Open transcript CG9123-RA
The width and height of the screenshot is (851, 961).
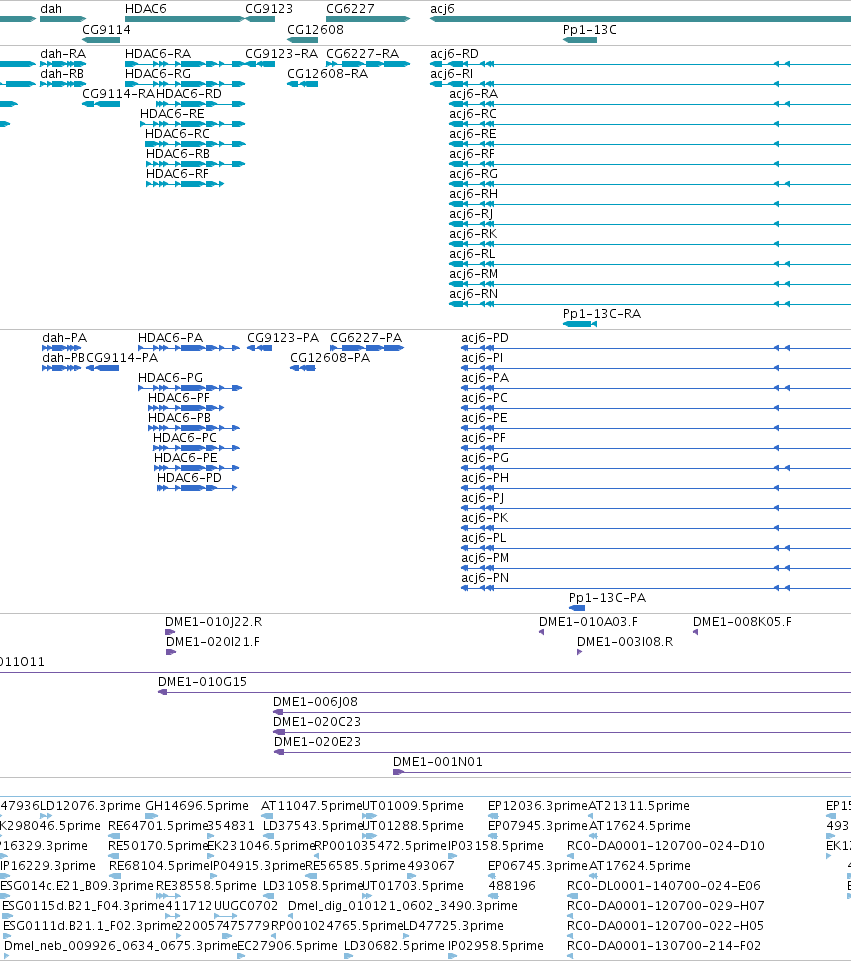coord(282,54)
